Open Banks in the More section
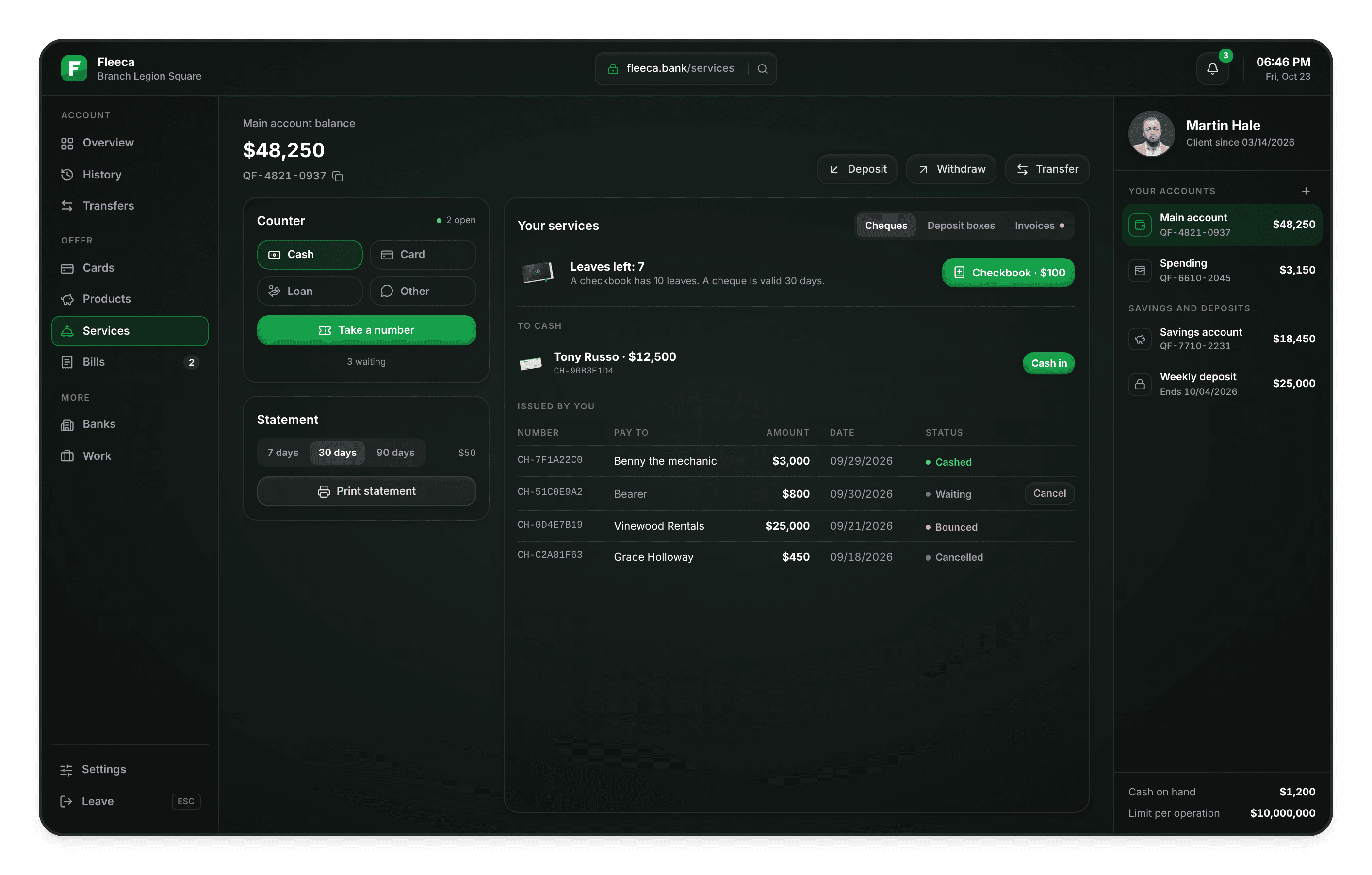The height and width of the screenshot is (875, 1372). point(130,424)
